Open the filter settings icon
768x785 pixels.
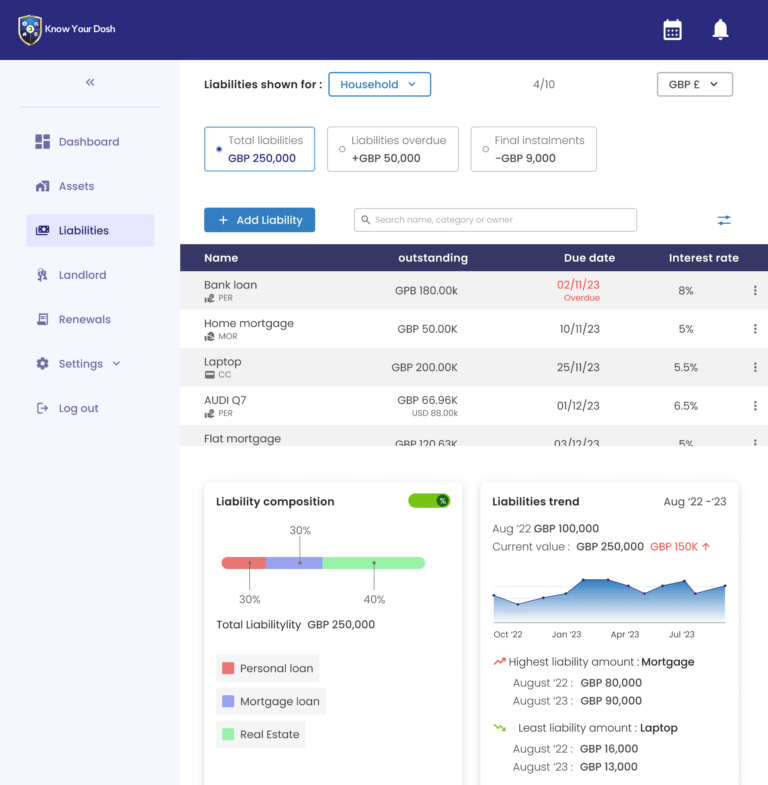coord(724,220)
